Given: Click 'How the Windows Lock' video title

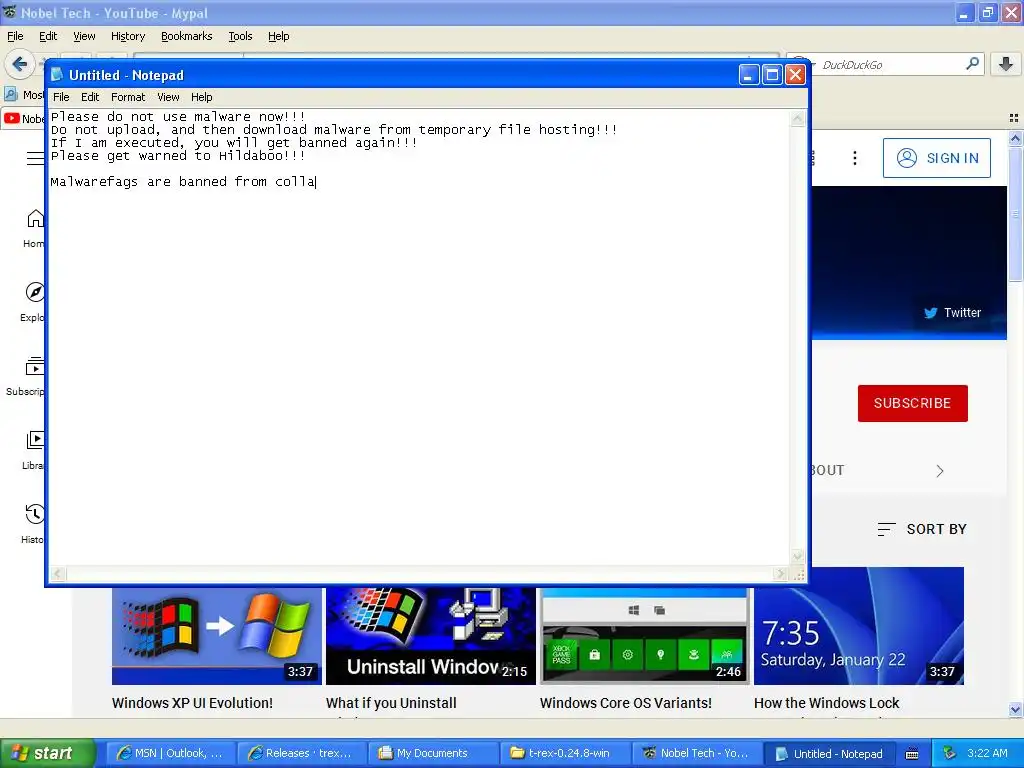Looking at the screenshot, I should pos(826,703).
